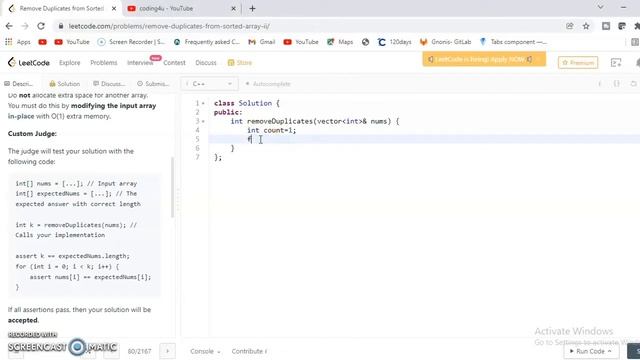Open the tab search chevron
Screen dimensions: 640x360
click(x=600, y=7)
